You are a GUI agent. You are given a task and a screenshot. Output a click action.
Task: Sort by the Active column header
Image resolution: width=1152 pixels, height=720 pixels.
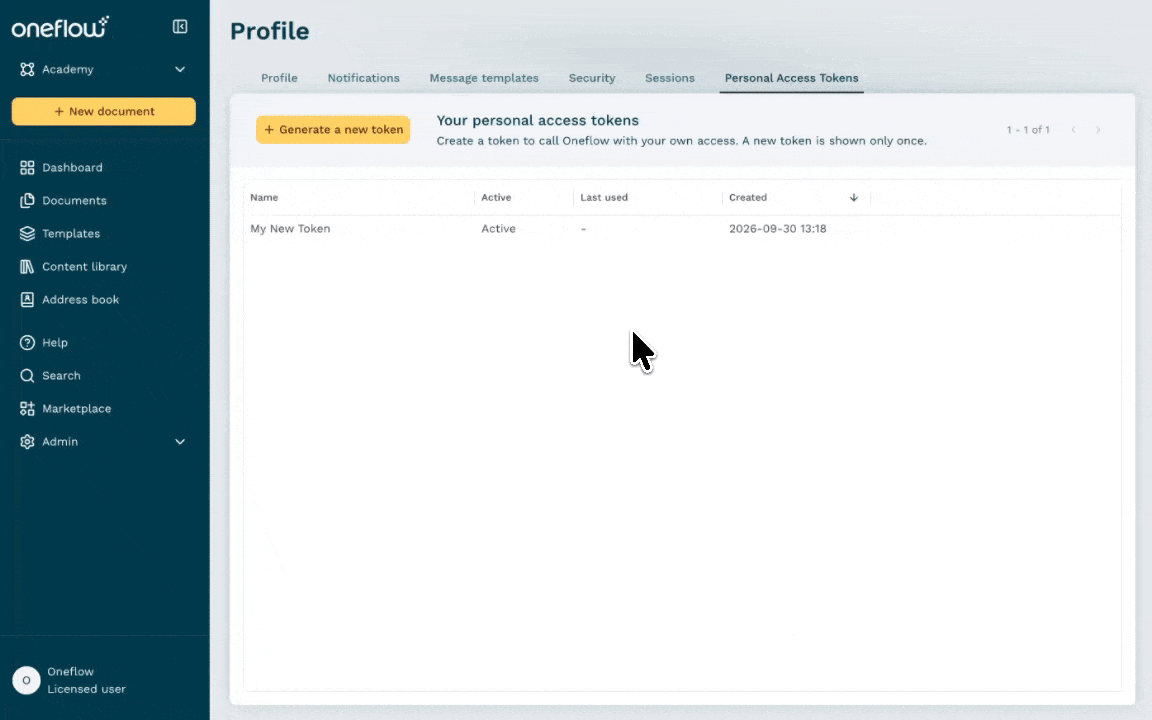(496, 198)
